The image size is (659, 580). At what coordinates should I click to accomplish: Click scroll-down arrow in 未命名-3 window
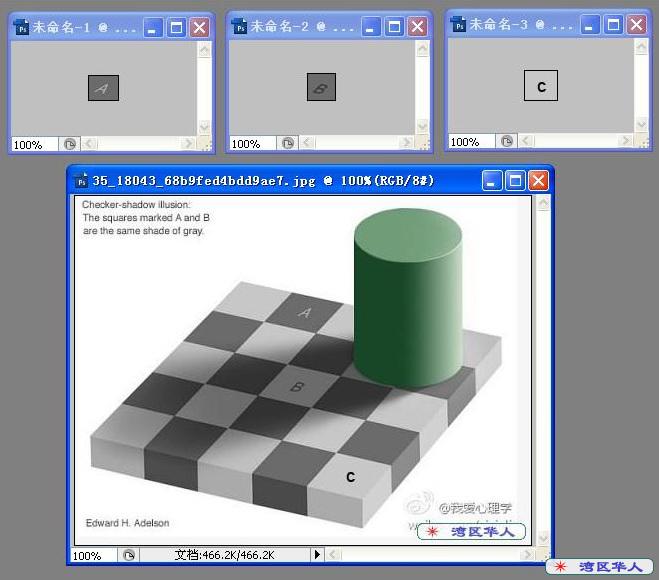[641, 124]
